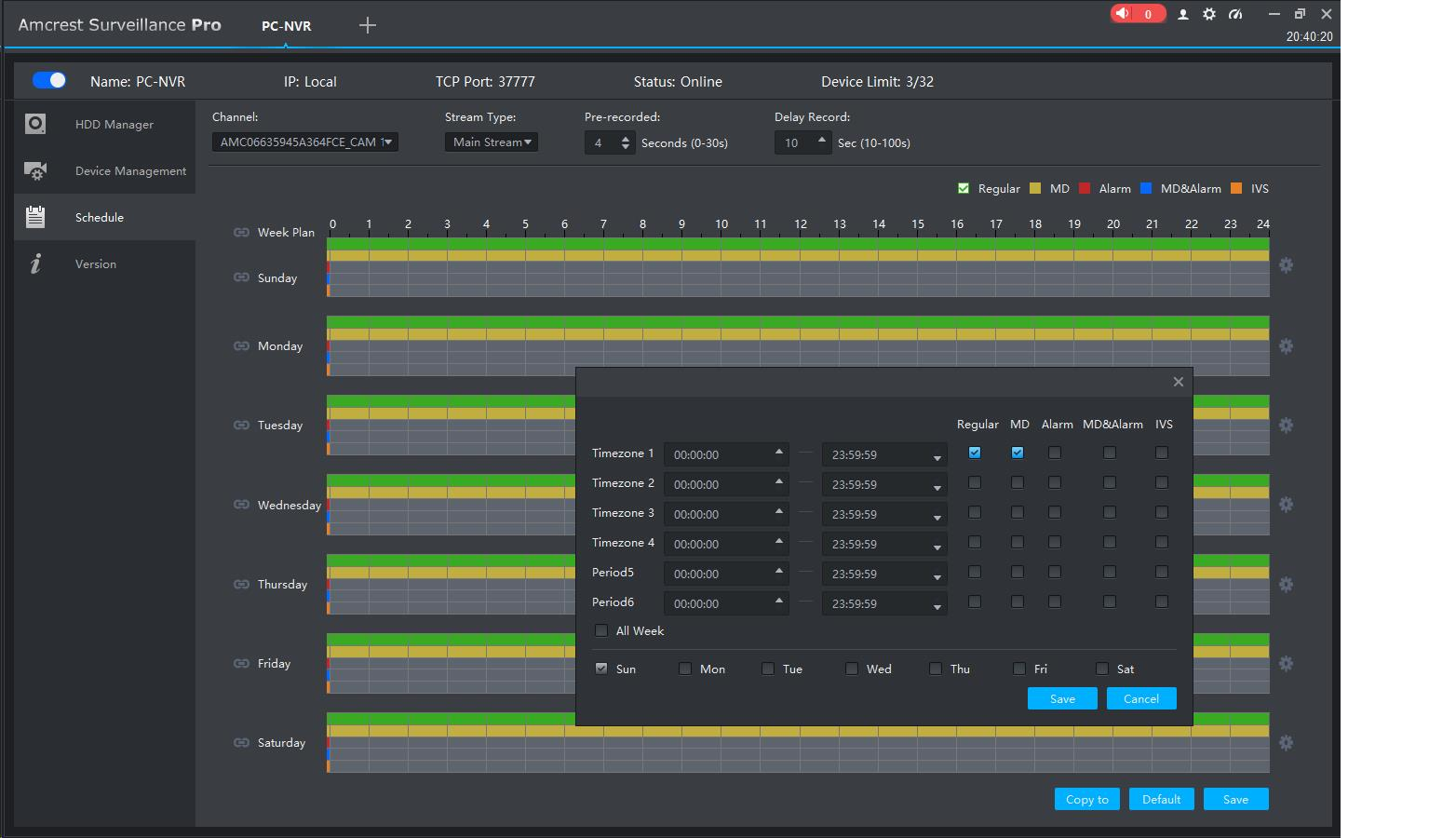The width and height of the screenshot is (1456, 838).
Task: Toggle the PC-NVR enable switch
Action: (49, 80)
